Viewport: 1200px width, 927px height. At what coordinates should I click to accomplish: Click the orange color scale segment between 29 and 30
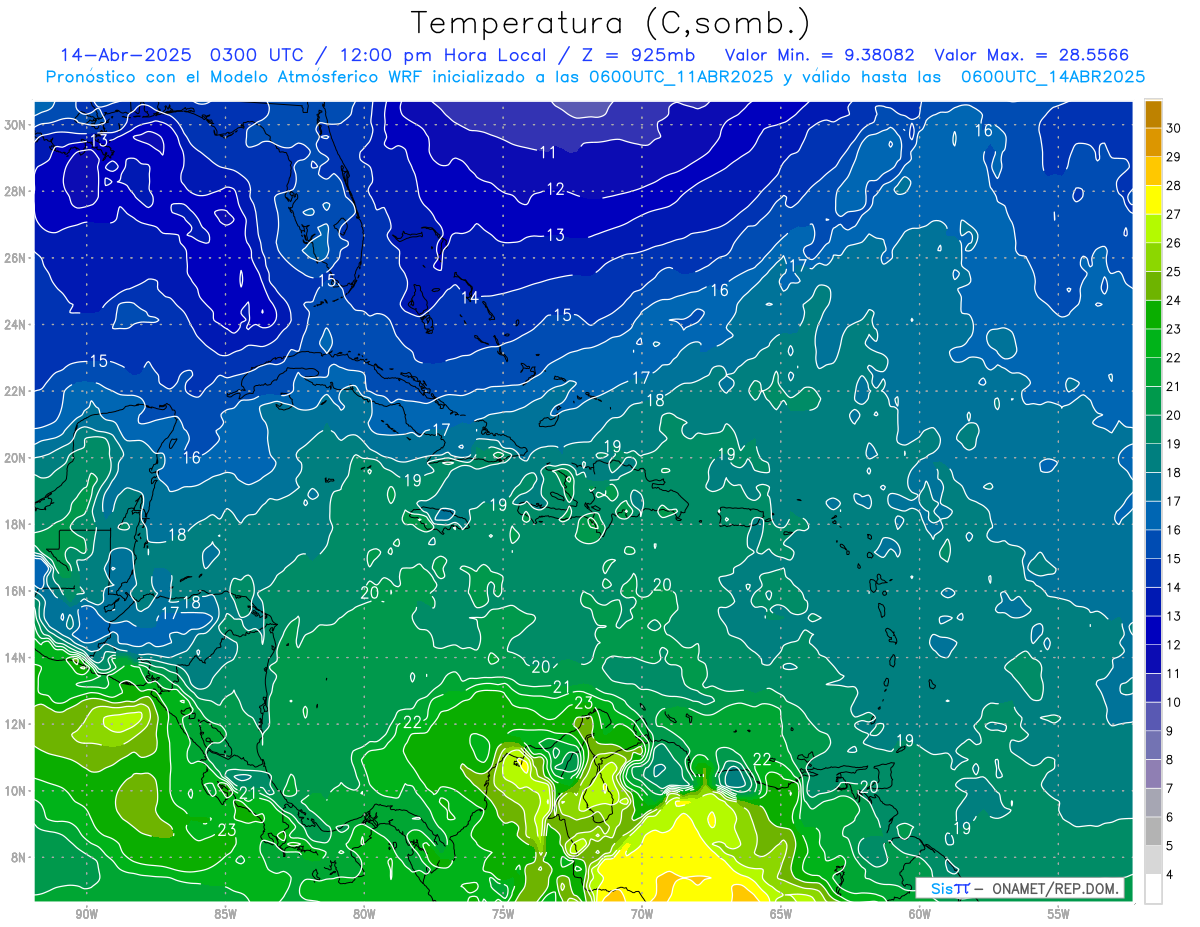[x=1153, y=142]
